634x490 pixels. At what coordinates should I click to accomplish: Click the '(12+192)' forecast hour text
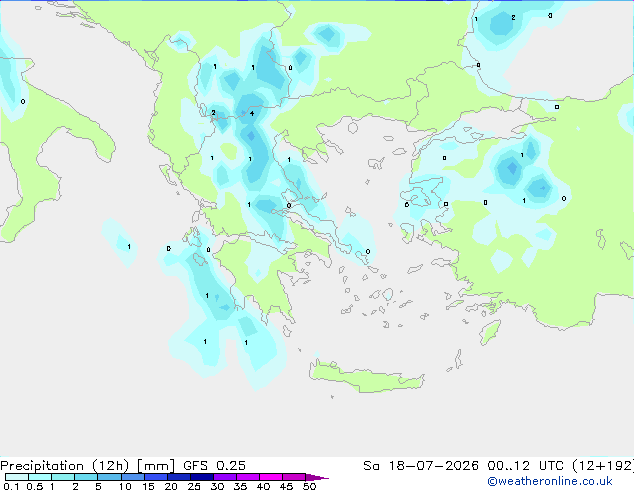(603, 466)
